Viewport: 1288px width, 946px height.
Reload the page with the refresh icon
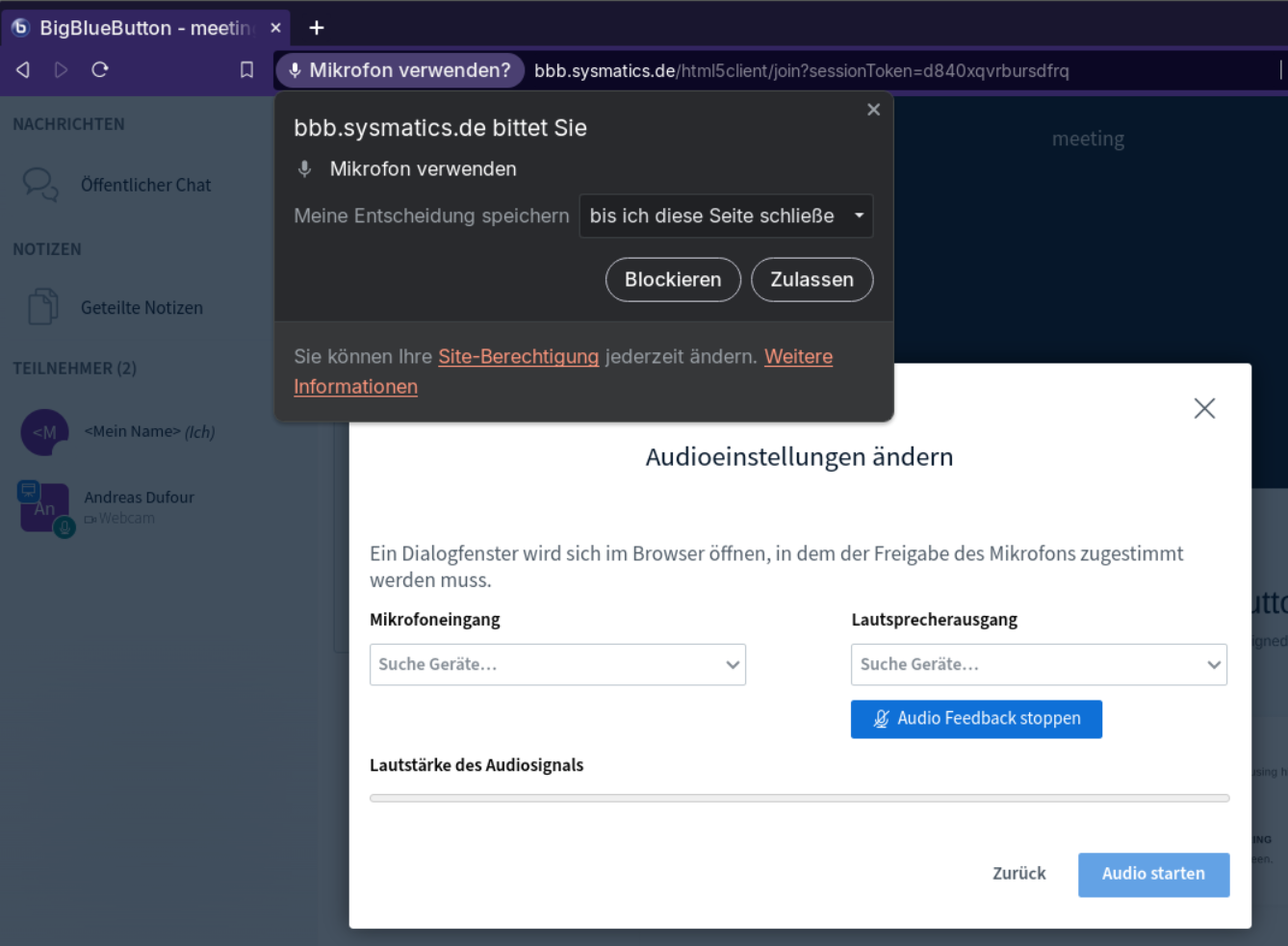pyautogui.click(x=100, y=69)
